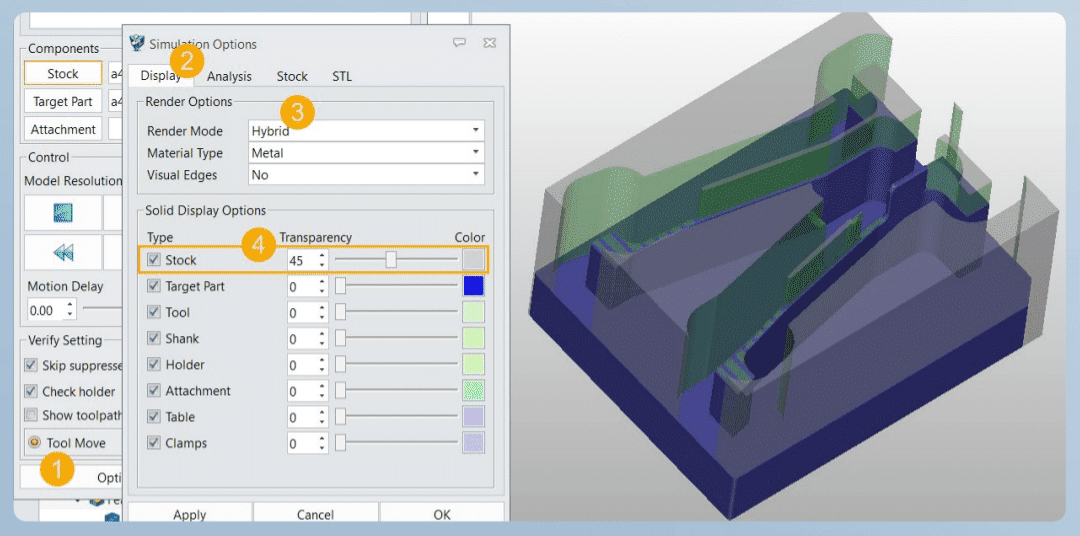The height and width of the screenshot is (536, 1080).
Task: Click the Attachment transparency value field
Action: pyautogui.click(x=307, y=391)
